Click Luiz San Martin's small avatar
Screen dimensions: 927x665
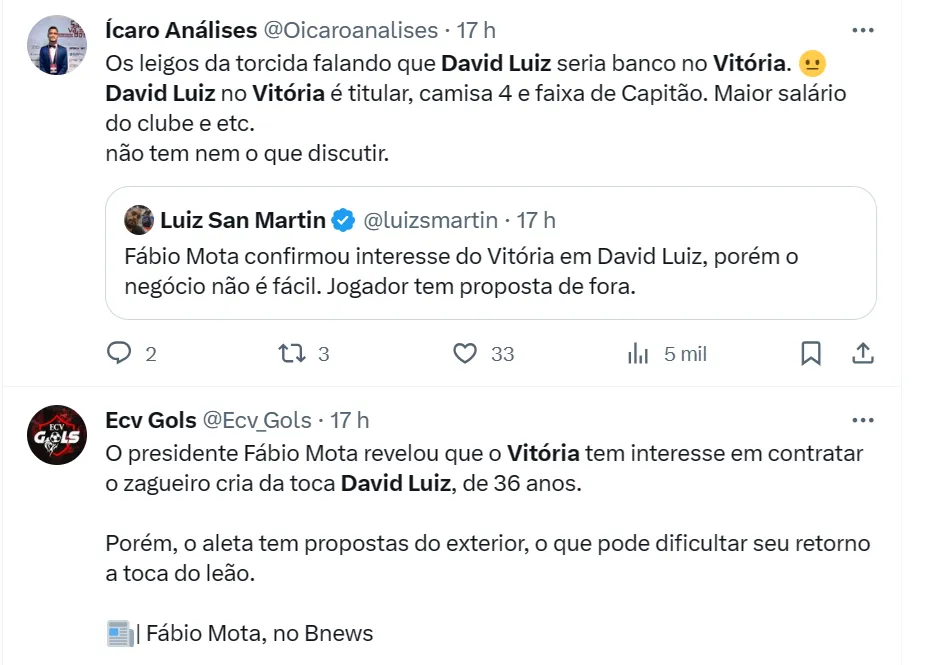(139, 220)
